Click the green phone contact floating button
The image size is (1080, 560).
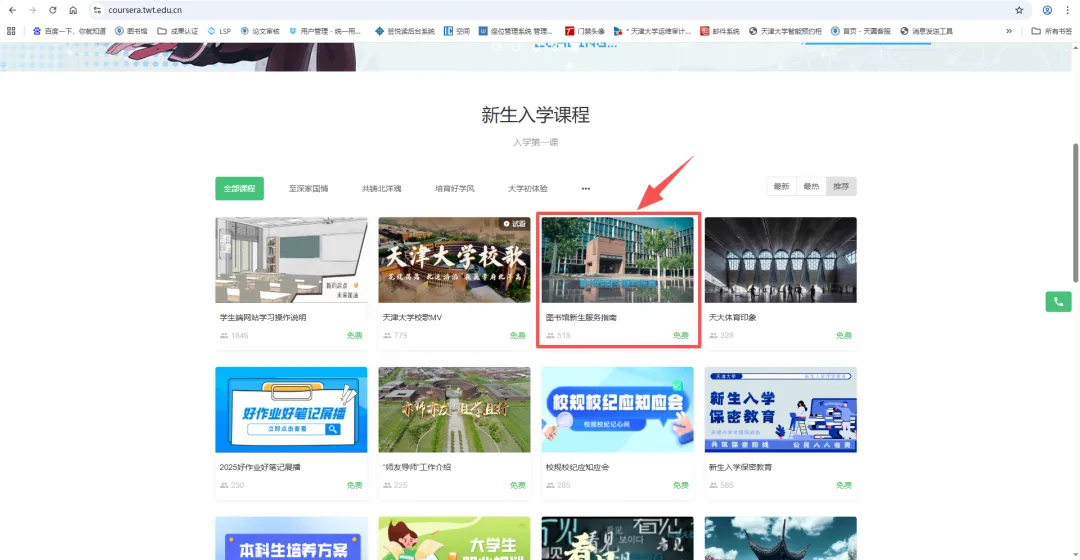[1058, 301]
